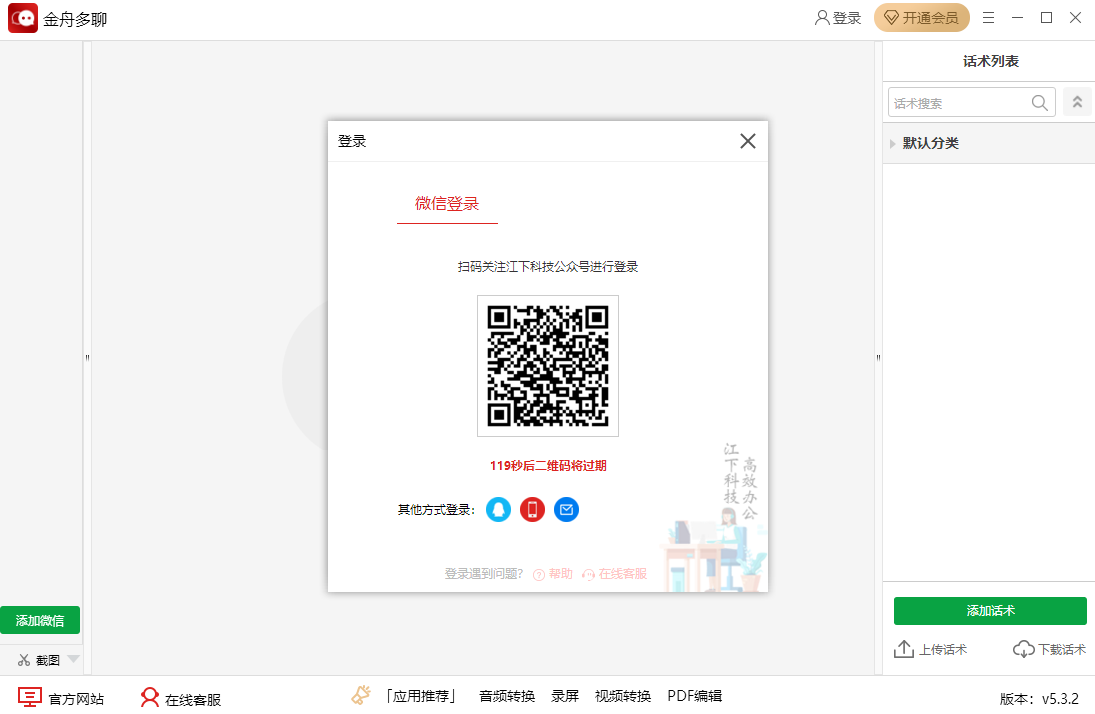The image size is (1095, 714).
Task: Click the 开通会员 VIP button
Action: [x=921, y=18]
